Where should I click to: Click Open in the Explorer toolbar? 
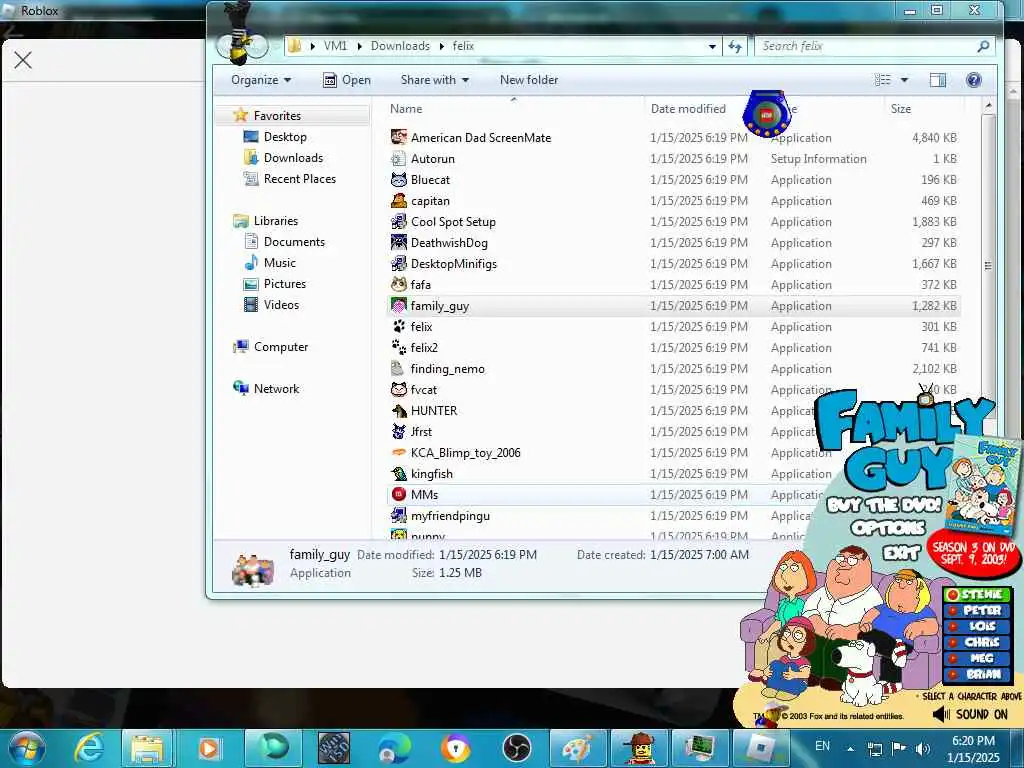click(347, 80)
